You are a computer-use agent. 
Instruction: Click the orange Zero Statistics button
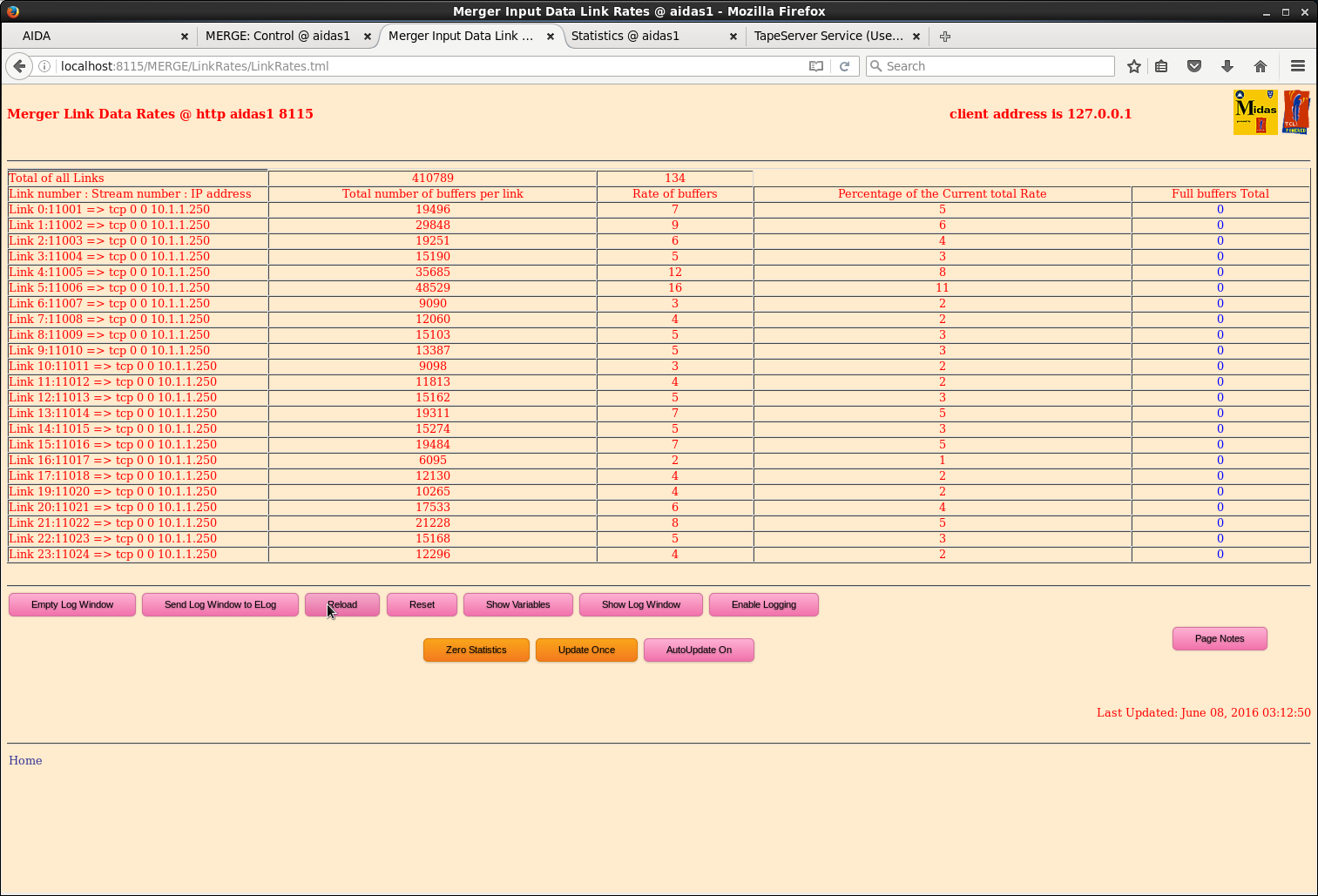pyautogui.click(x=477, y=650)
